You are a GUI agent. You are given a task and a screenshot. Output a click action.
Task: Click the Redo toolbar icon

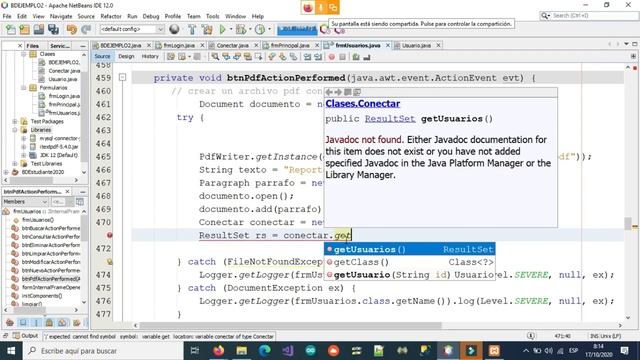tap(86, 29)
